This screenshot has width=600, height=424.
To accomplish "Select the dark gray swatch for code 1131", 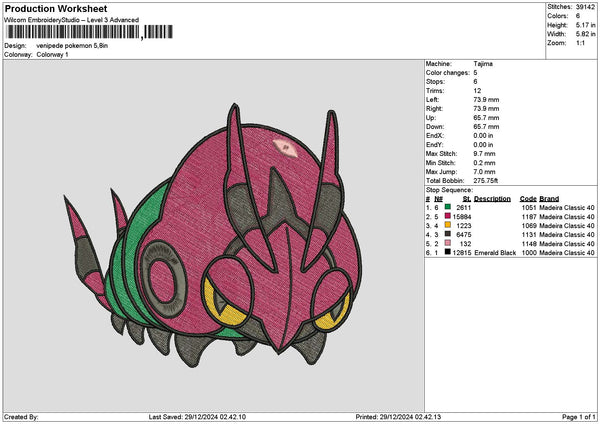I will pos(447,234).
